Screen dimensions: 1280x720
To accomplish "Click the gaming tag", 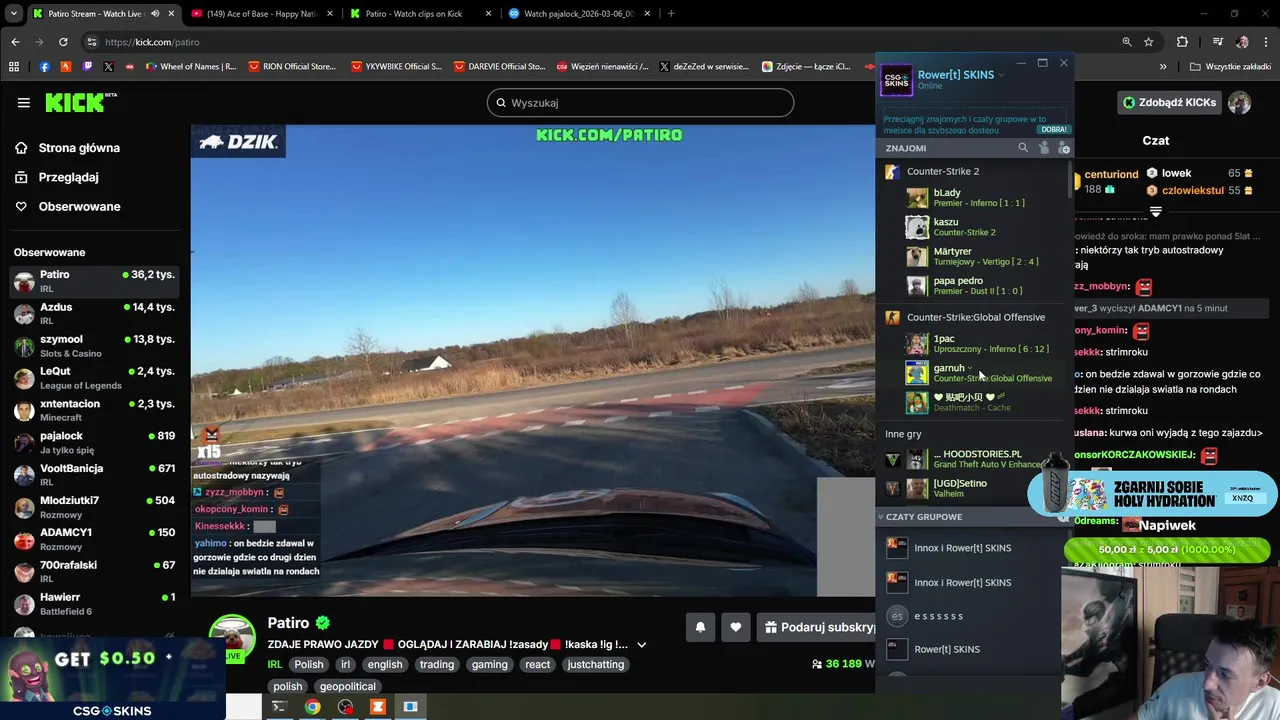I will pyautogui.click(x=490, y=664).
